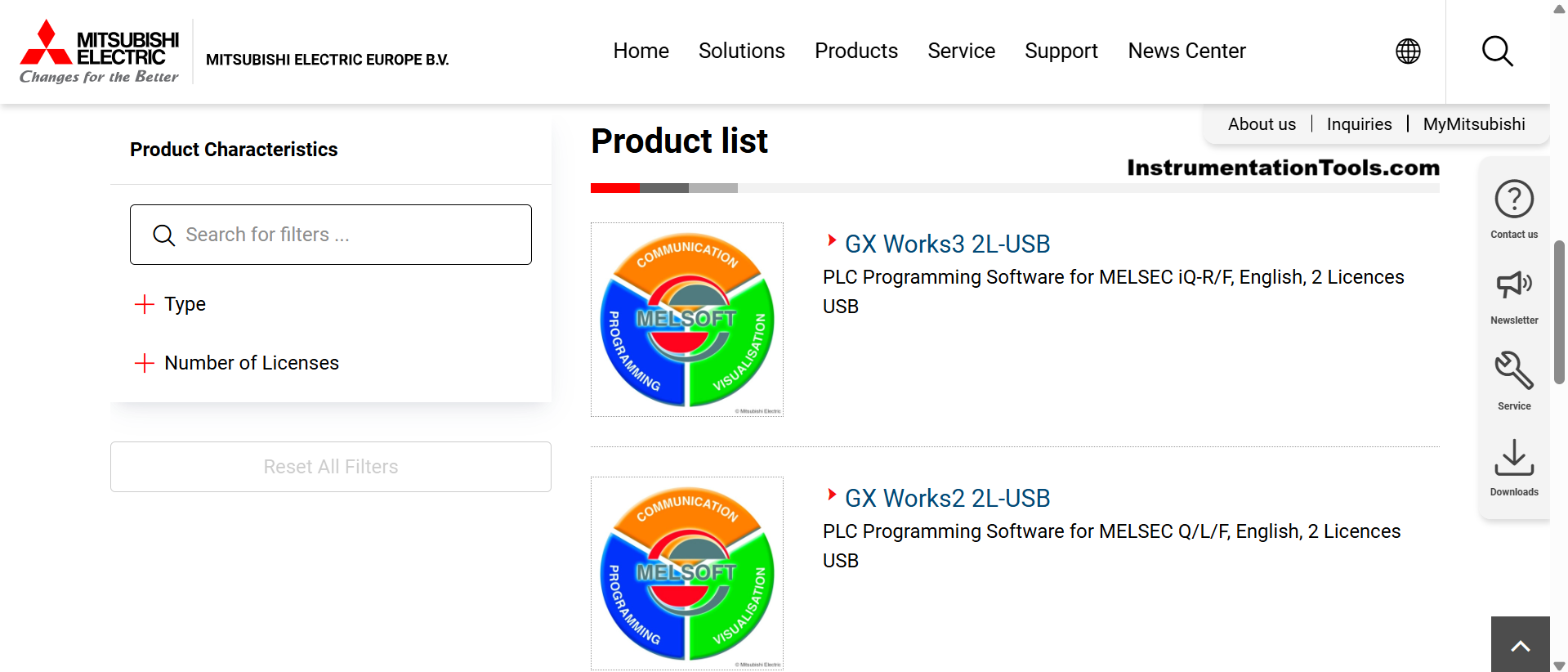Click the Mitsubishi Electric logo
This screenshot has width=1568, height=672.
[x=99, y=52]
